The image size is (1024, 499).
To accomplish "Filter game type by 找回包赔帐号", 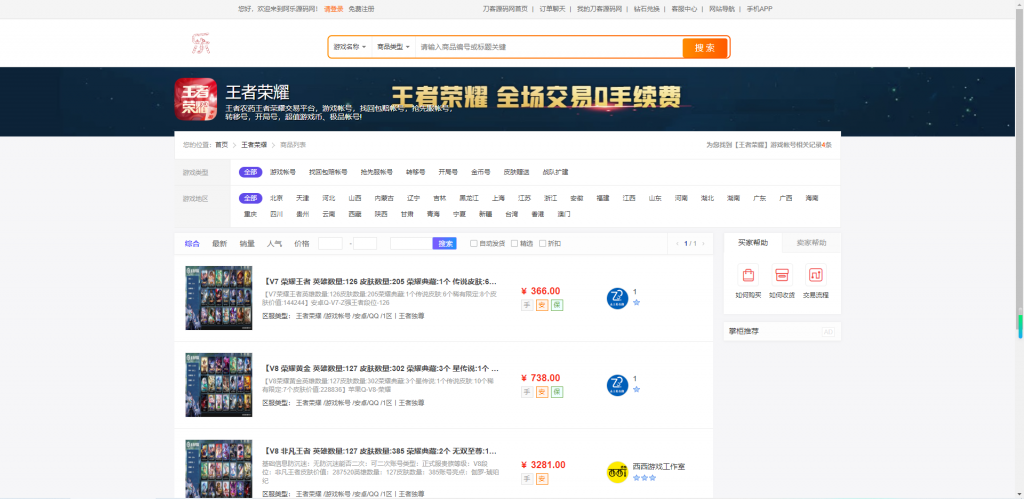I will (x=328, y=172).
